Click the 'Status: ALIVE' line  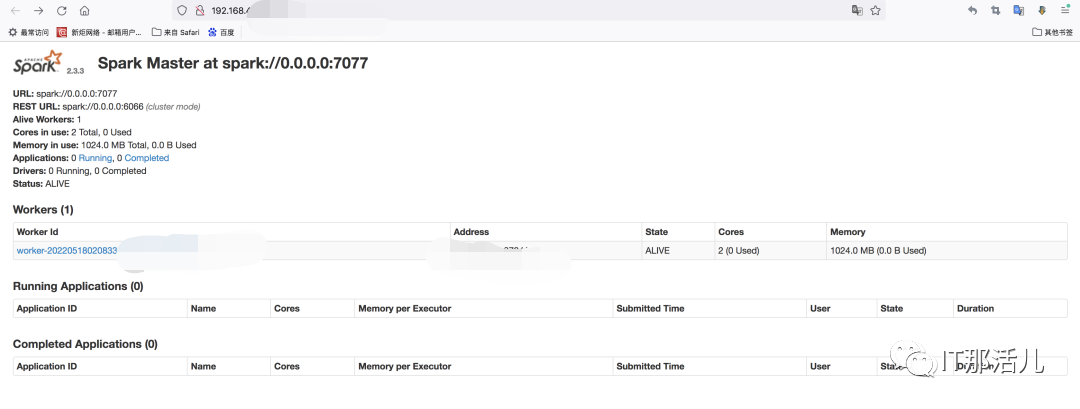41,184
